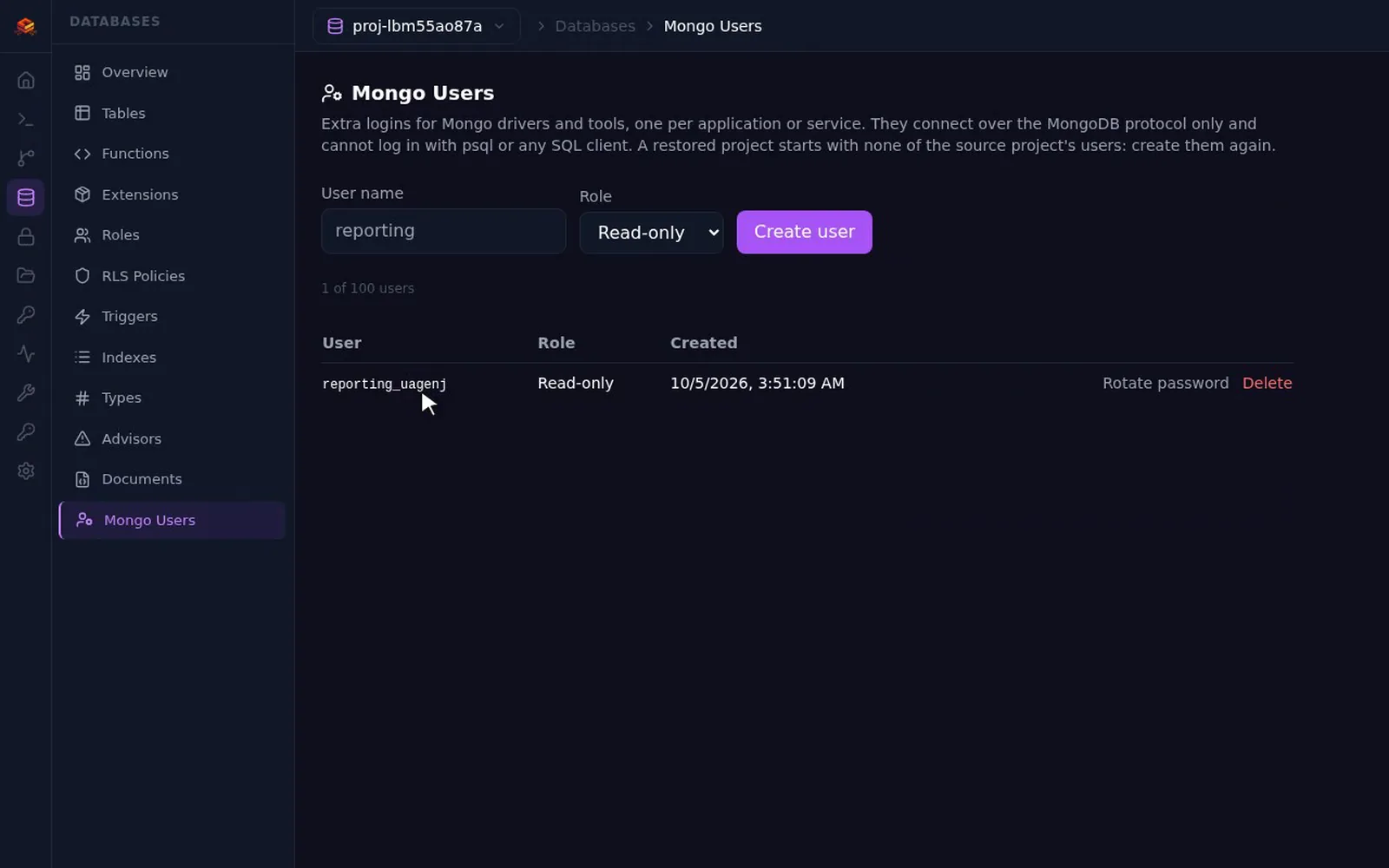Click the '1 of 100 users' counter
This screenshot has height=868, width=1389.
point(368,288)
